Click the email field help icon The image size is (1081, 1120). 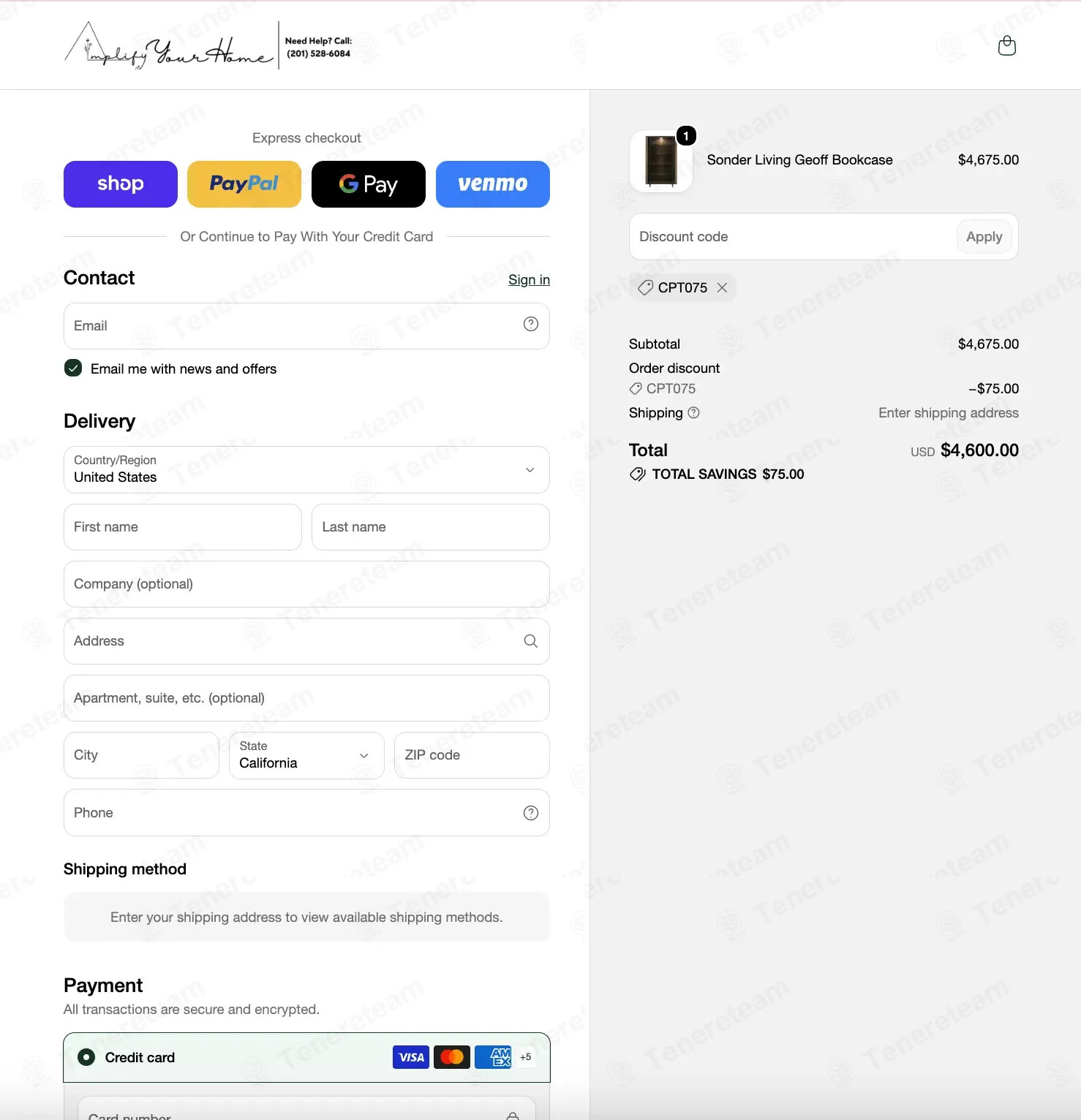531,324
